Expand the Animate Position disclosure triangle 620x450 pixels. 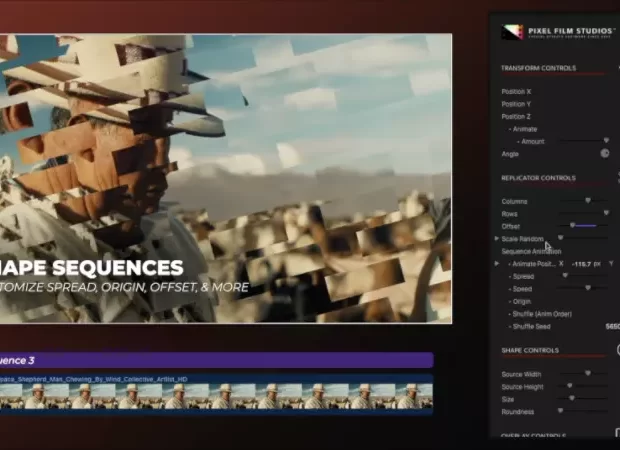point(497,264)
